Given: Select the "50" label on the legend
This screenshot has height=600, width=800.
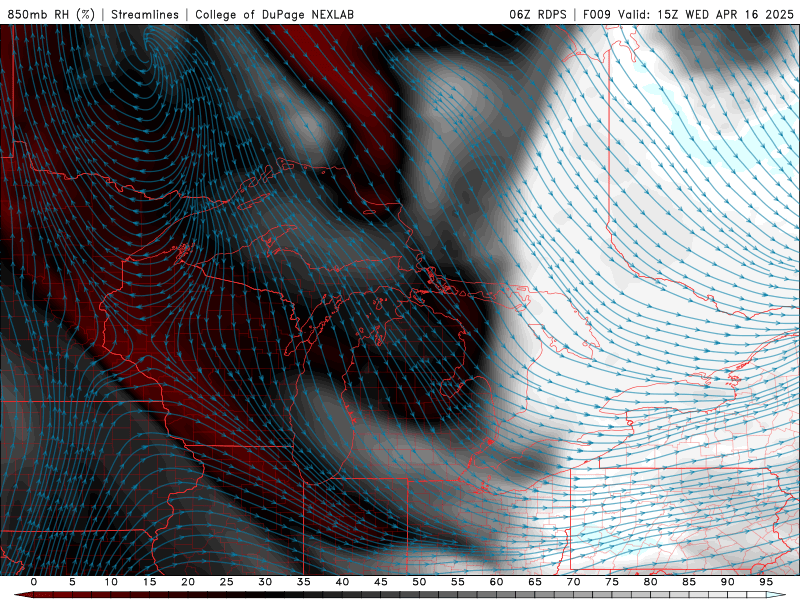Looking at the screenshot, I should 419,582.
